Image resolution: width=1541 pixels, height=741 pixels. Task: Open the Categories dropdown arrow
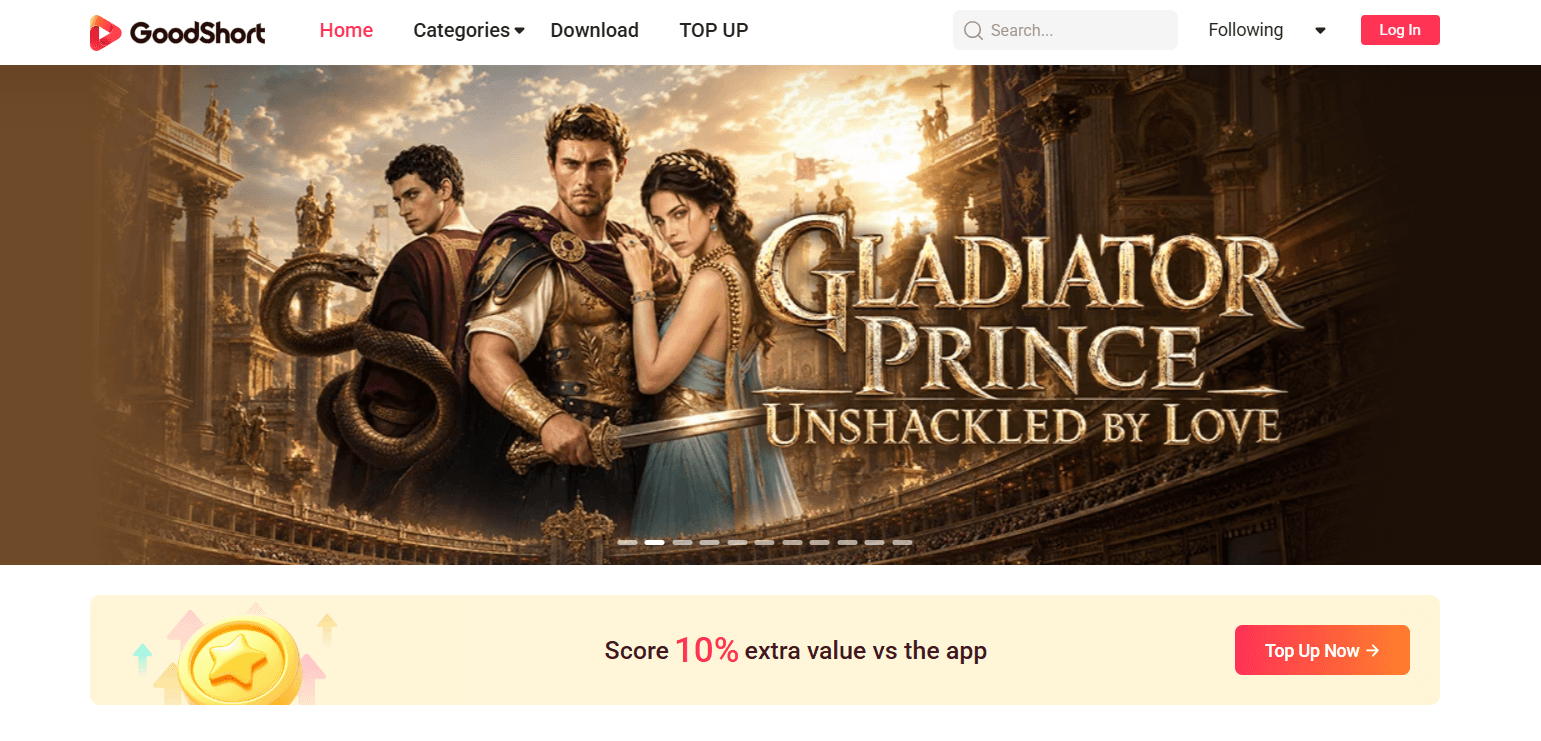point(519,31)
